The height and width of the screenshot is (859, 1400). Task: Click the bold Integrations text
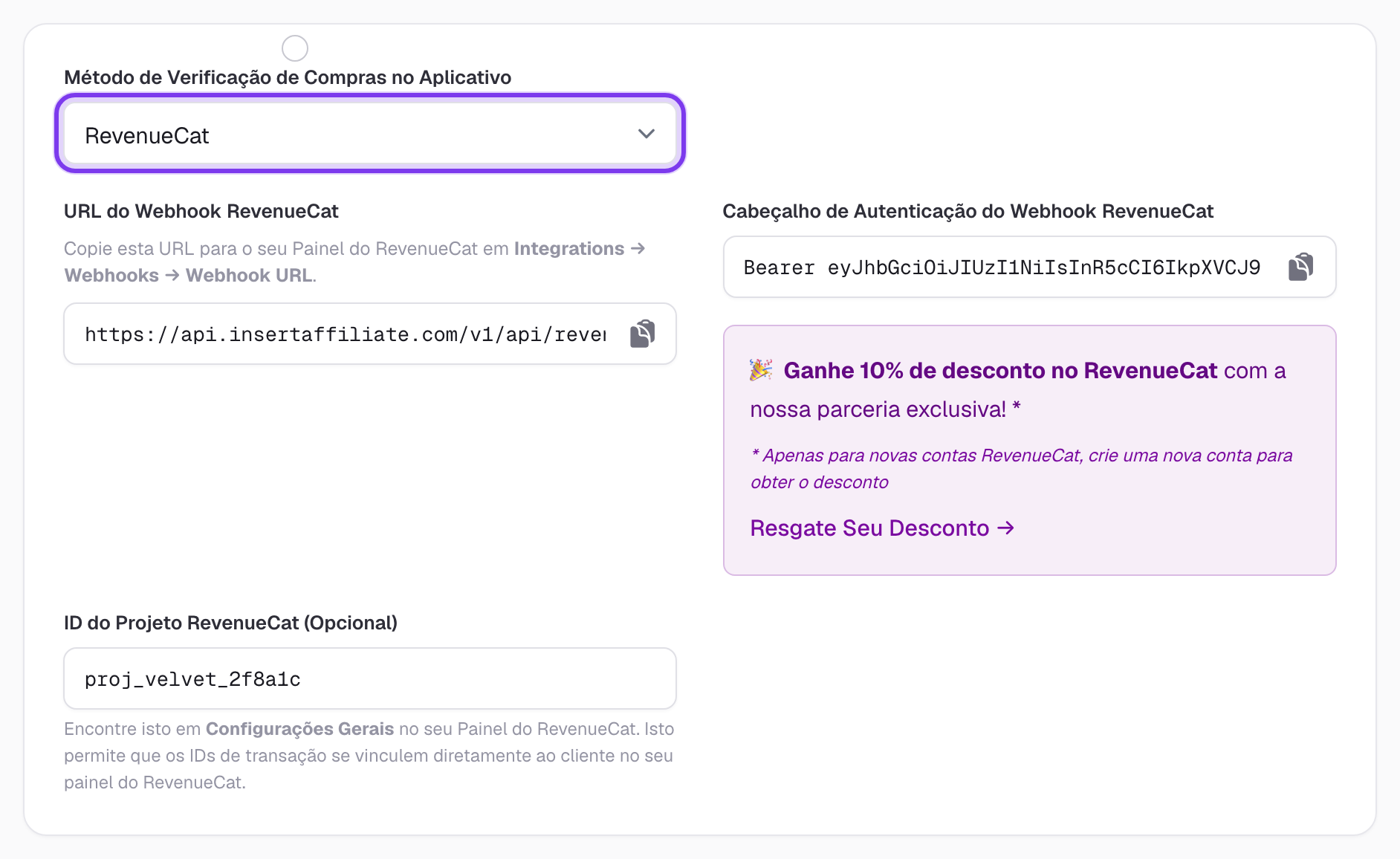(x=569, y=248)
